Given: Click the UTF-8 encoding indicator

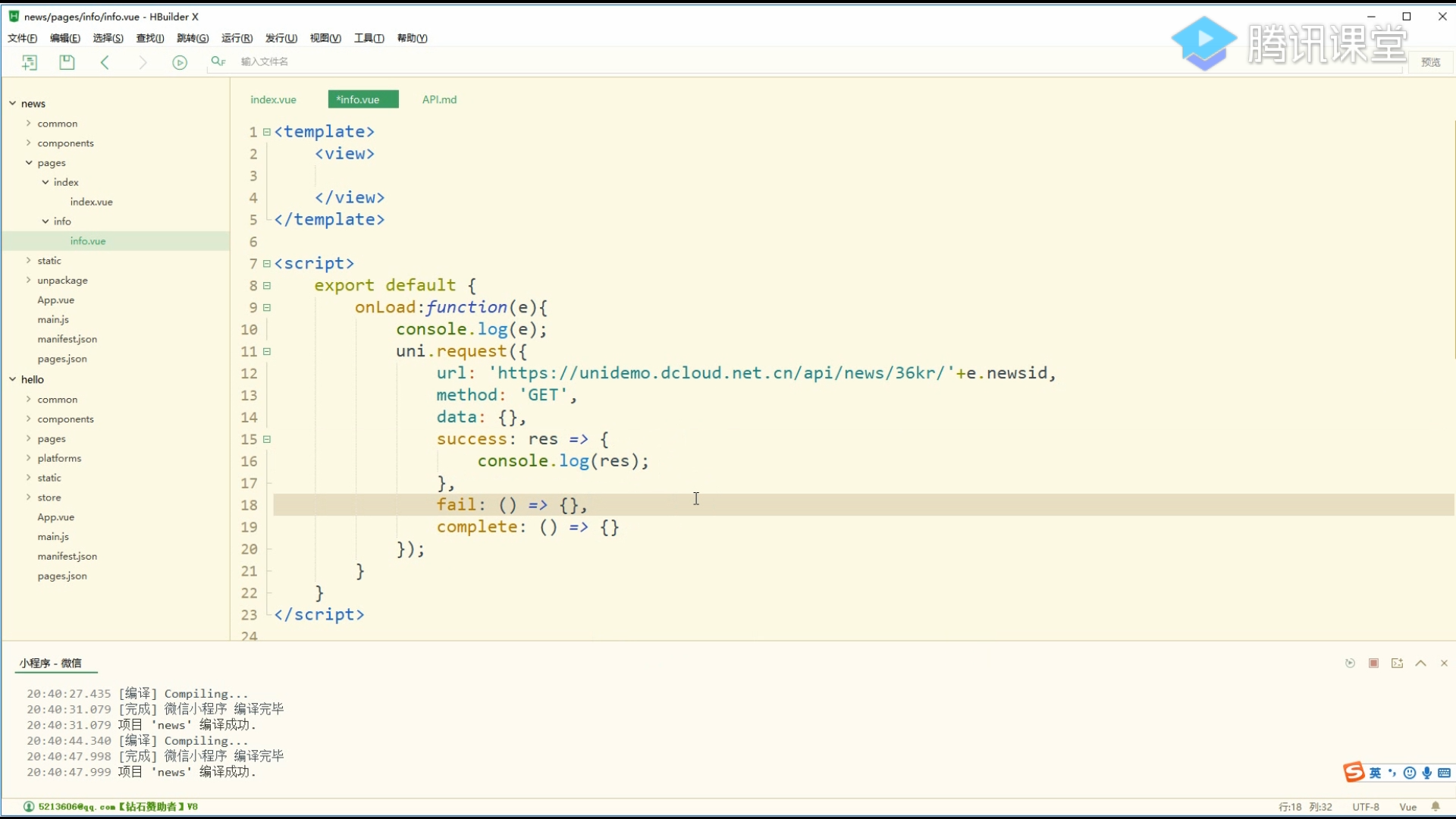Looking at the screenshot, I should pos(1365,807).
